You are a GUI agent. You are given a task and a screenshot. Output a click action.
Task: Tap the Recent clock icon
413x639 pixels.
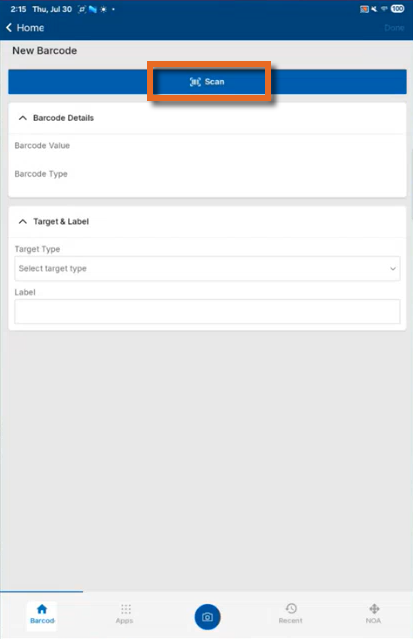(x=291, y=608)
